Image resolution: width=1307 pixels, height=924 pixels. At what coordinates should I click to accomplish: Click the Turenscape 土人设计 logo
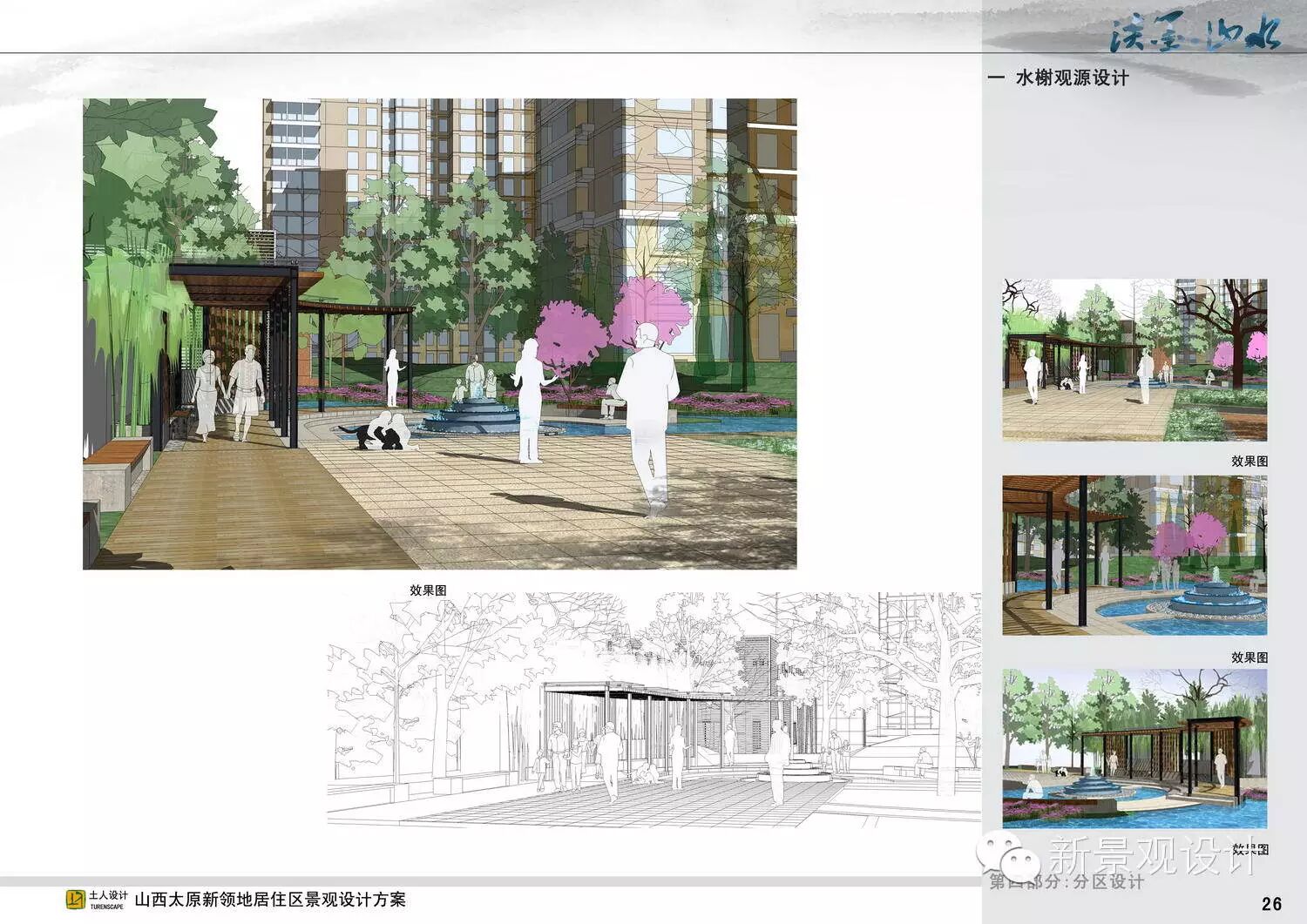point(98,900)
